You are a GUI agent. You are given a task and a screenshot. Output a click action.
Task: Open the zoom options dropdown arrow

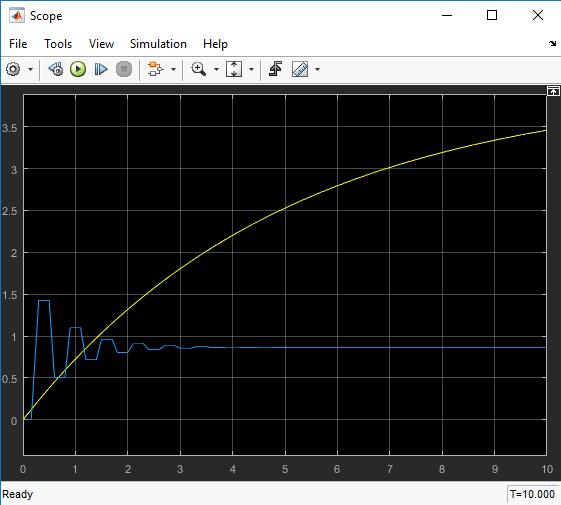[216, 69]
